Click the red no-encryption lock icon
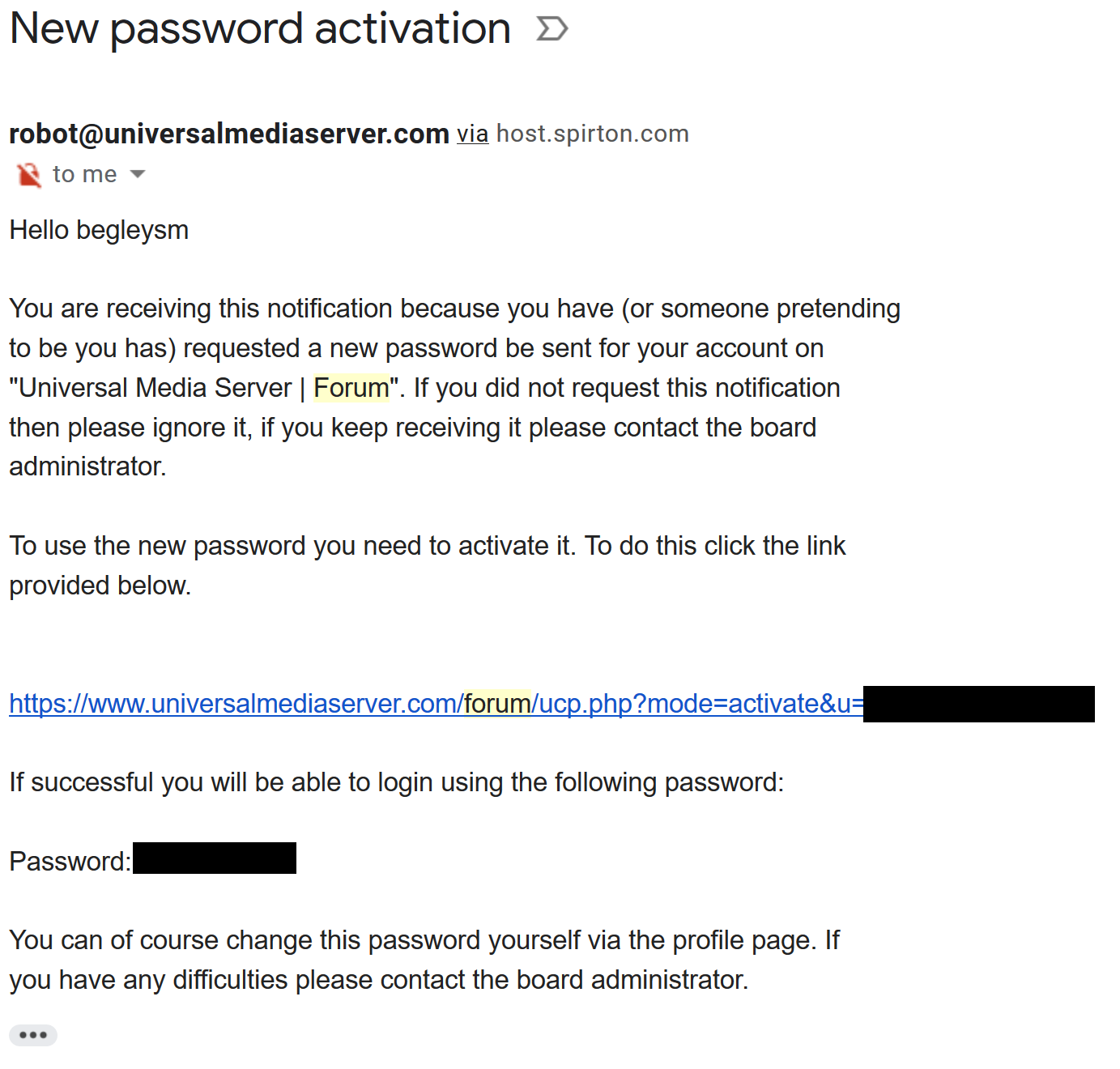This screenshot has height=1069, width=1120. (x=29, y=174)
